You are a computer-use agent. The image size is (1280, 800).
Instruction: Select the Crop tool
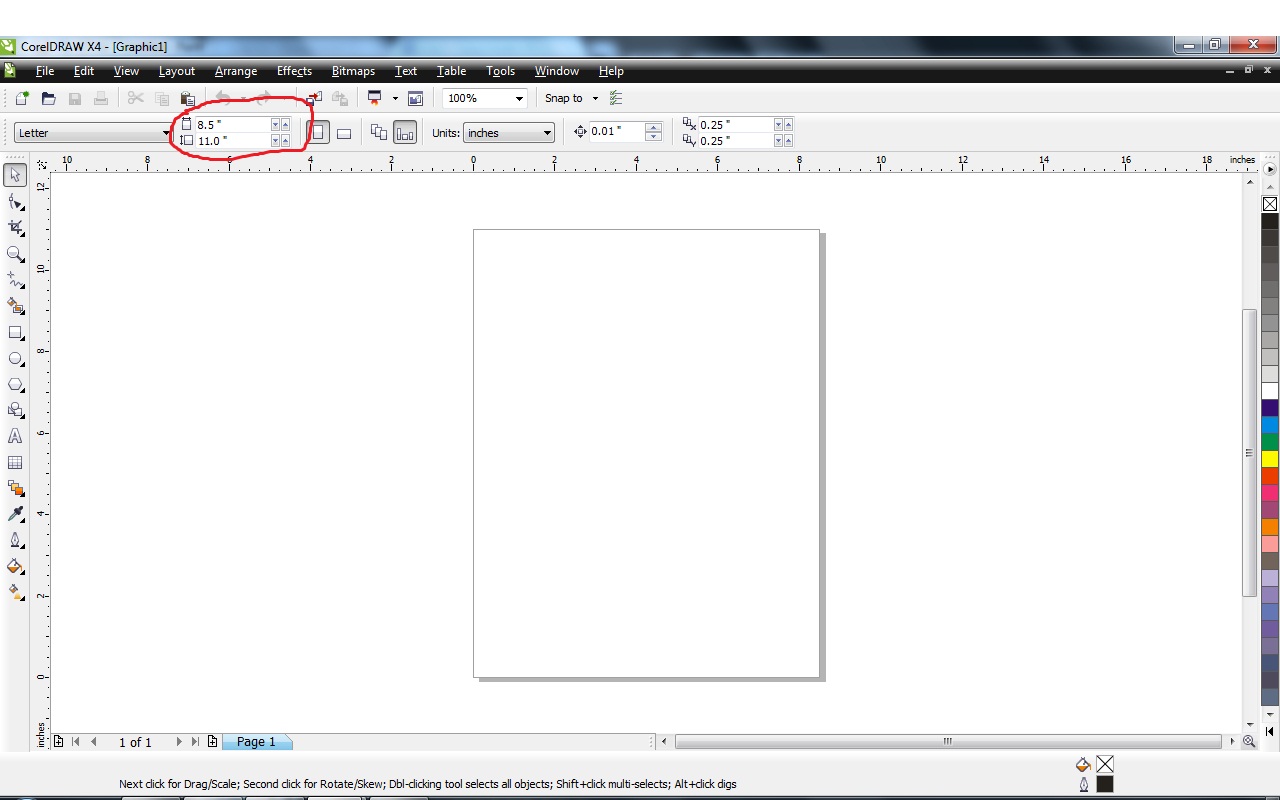point(15,228)
